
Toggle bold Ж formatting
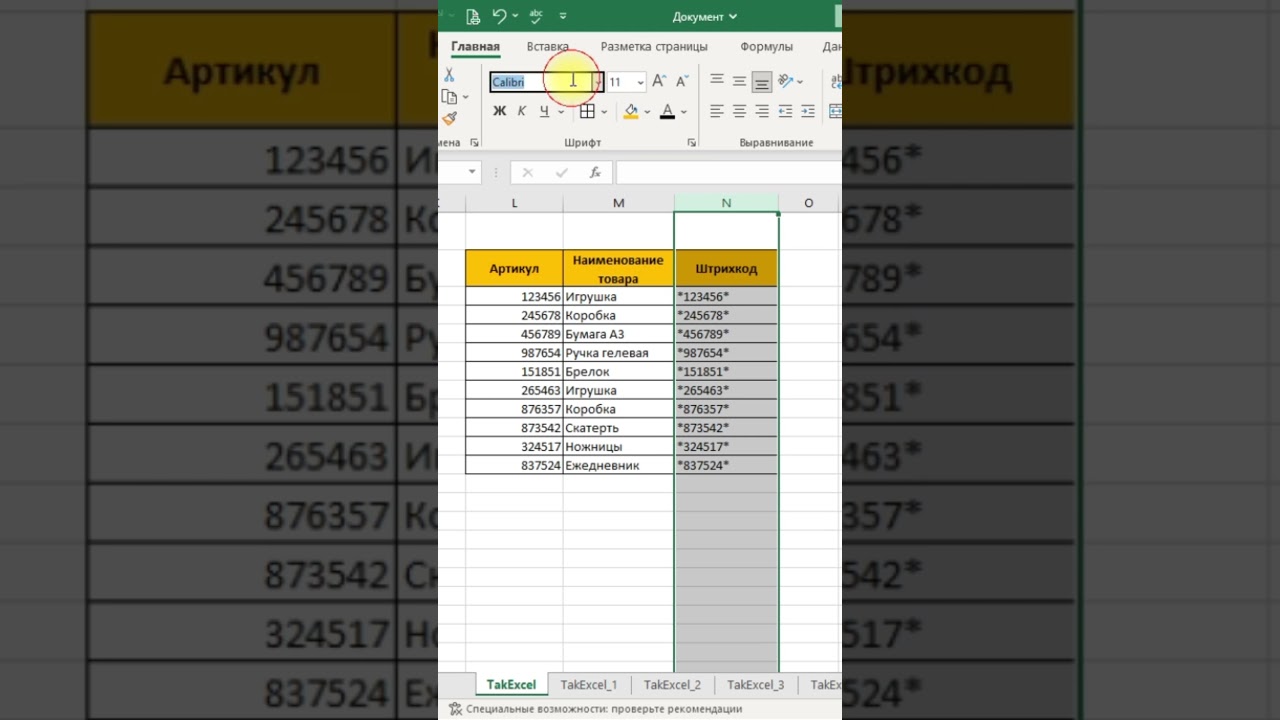[499, 111]
